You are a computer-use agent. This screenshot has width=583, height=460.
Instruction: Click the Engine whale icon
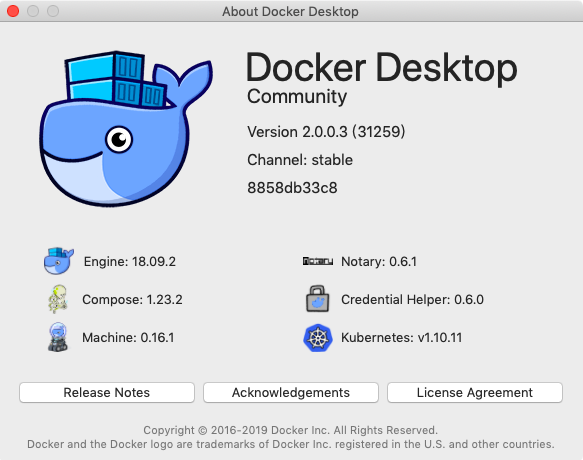click(59, 261)
